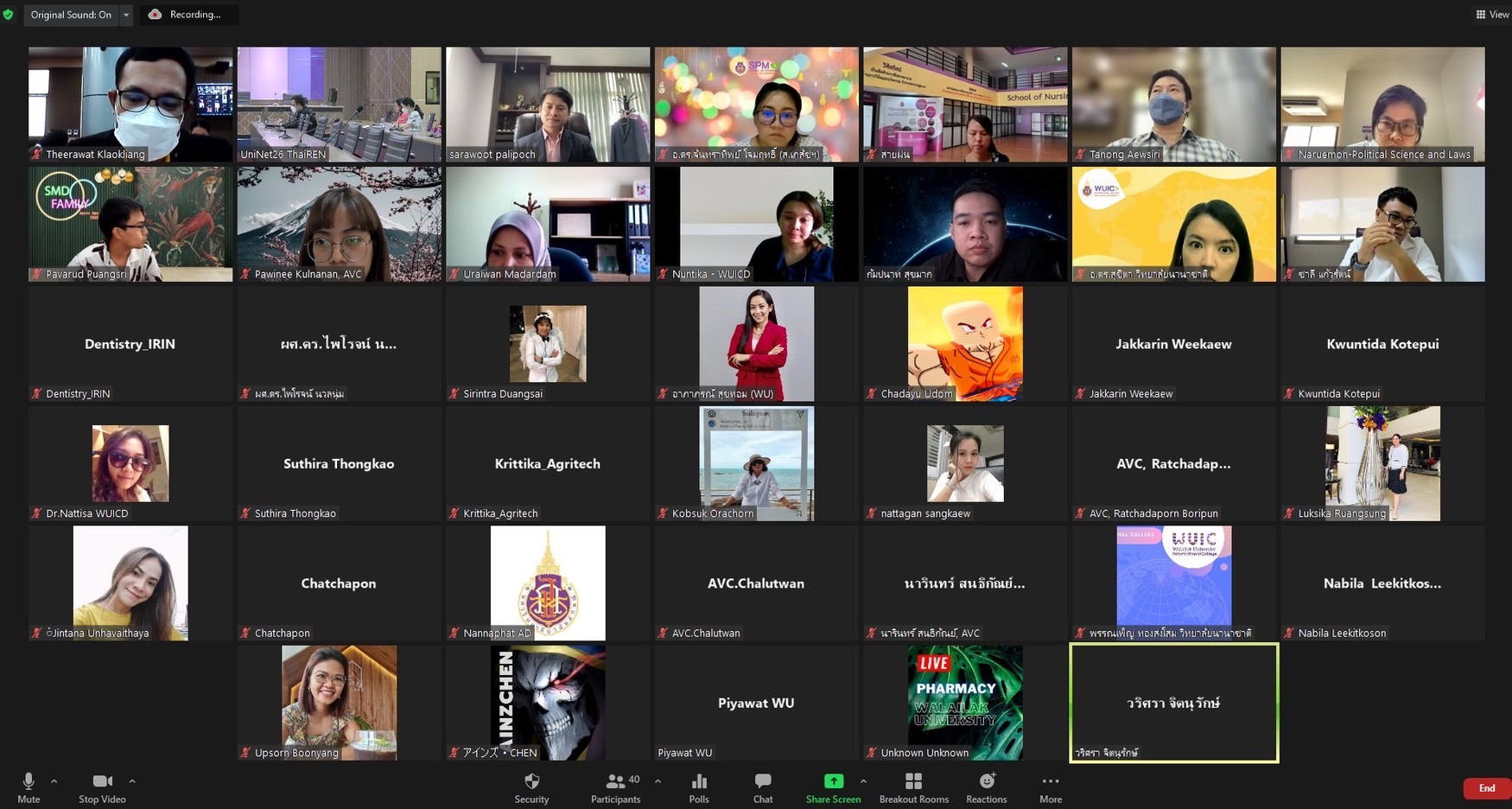1512x809 pixels.
Task: Stop Video using the camera button
Action: click(102, 787)
